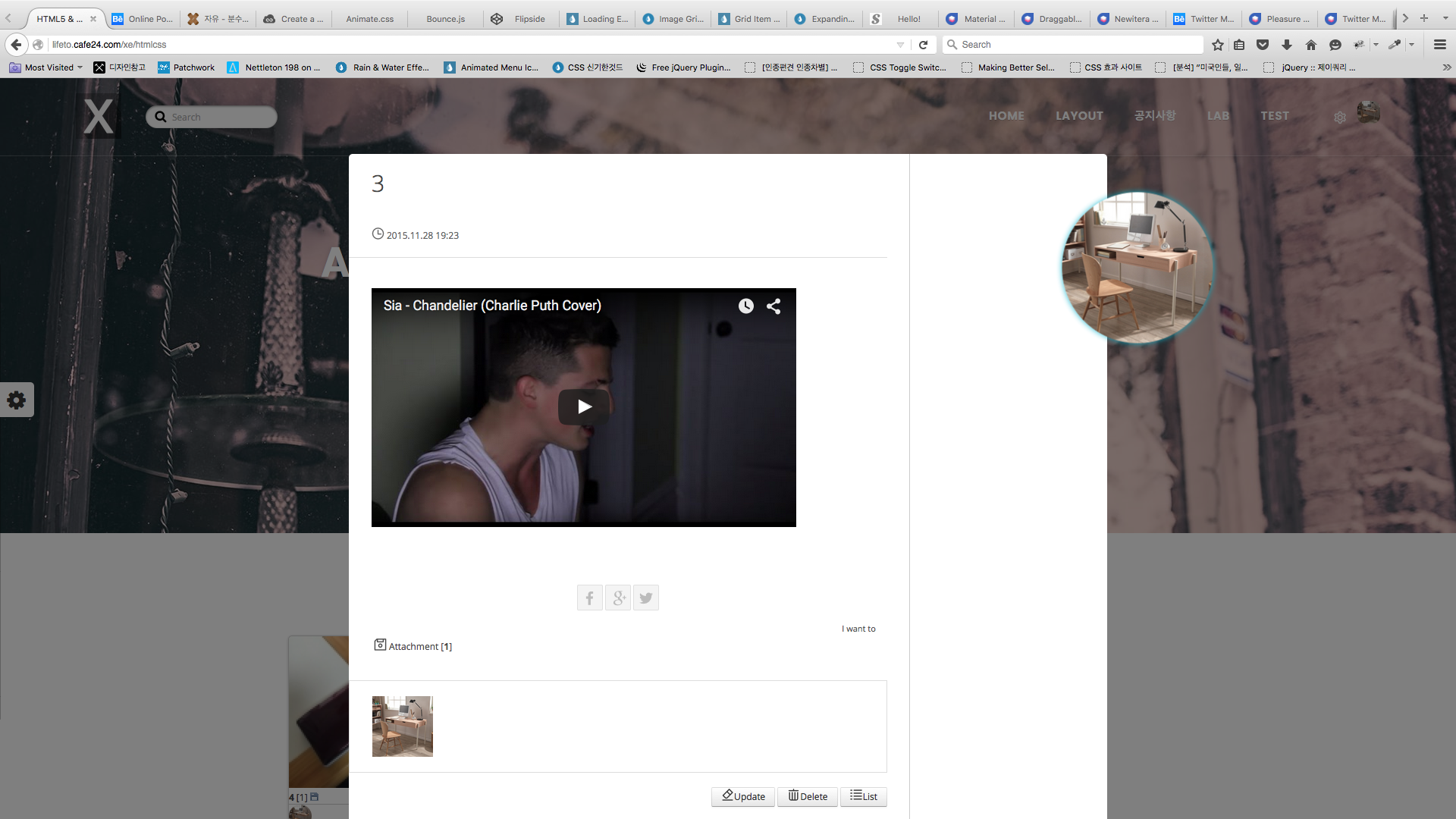Switch to the Online Po... tab
The width and height of the screenshot is (1456, 819).
(143, 19)
